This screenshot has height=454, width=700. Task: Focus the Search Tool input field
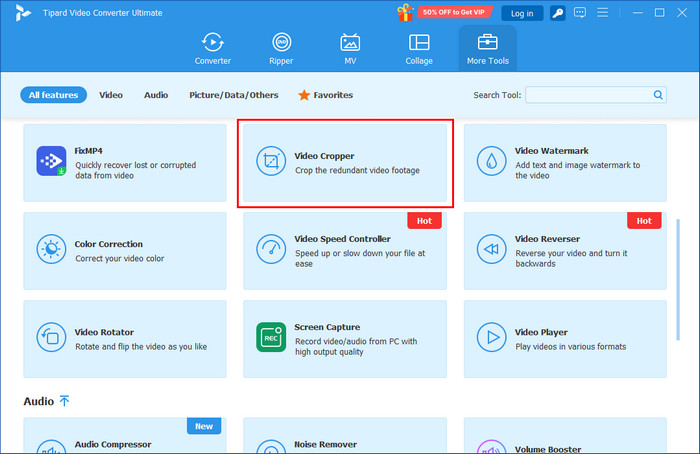click(x=596, y=95)
